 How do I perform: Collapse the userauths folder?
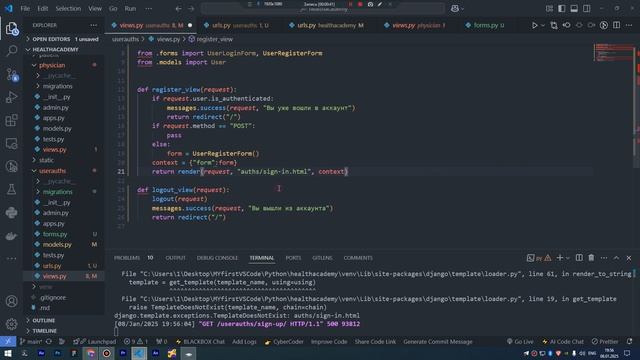point(35,171)
